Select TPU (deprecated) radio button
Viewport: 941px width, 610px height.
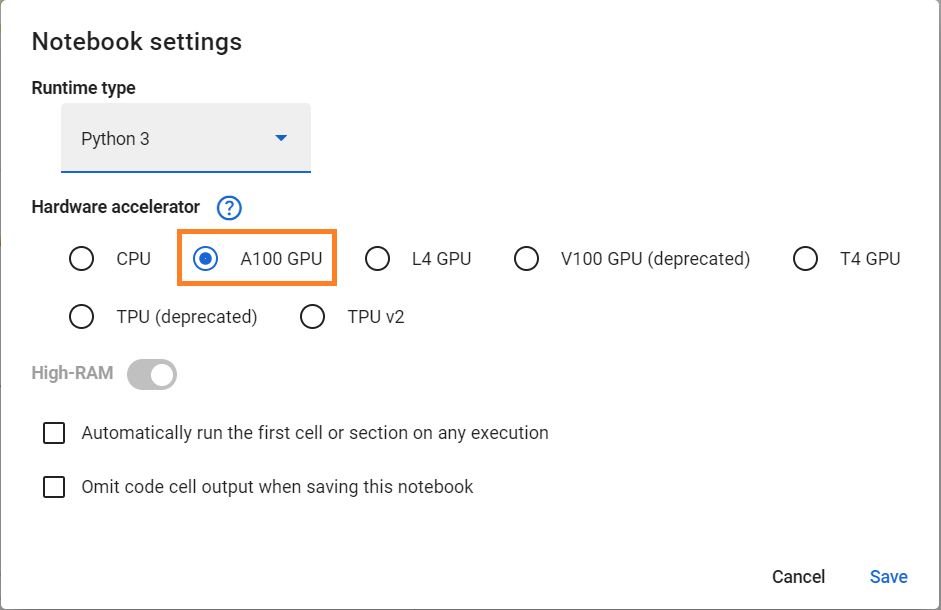pos(81,317)
